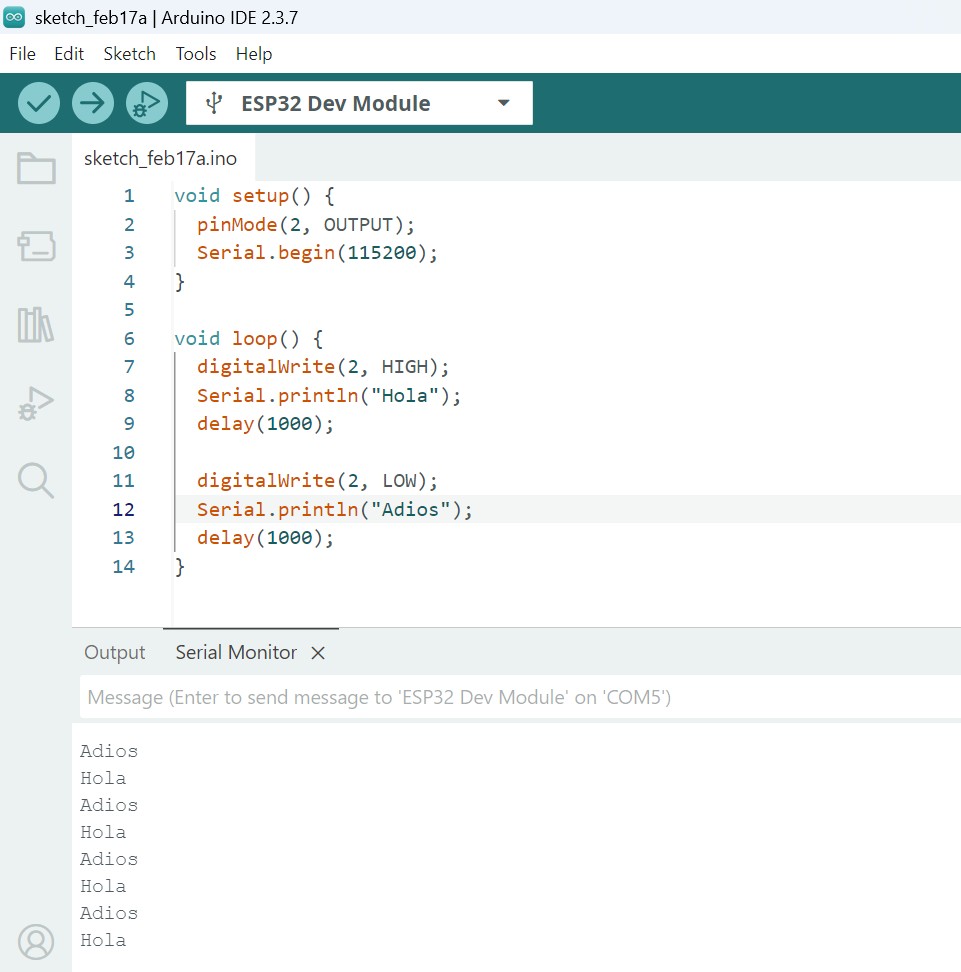Open the Boards Manager panel
961x972 pixels.
coord(35,246)
